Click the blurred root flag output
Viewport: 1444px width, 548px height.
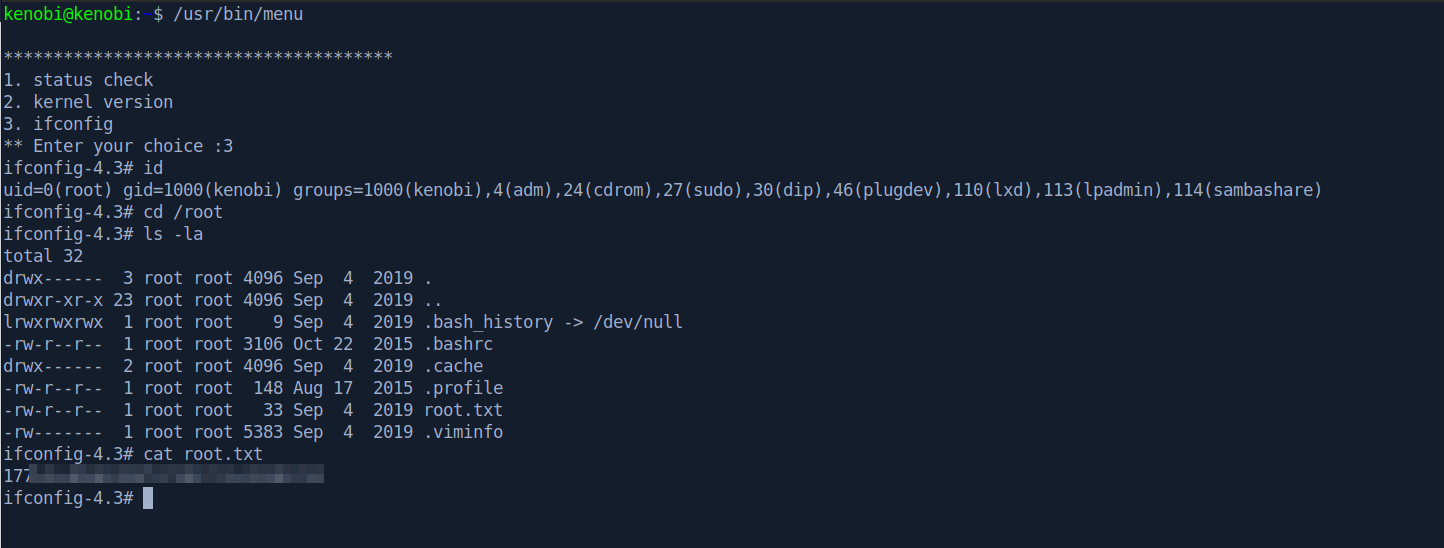(x=165, y=476)
